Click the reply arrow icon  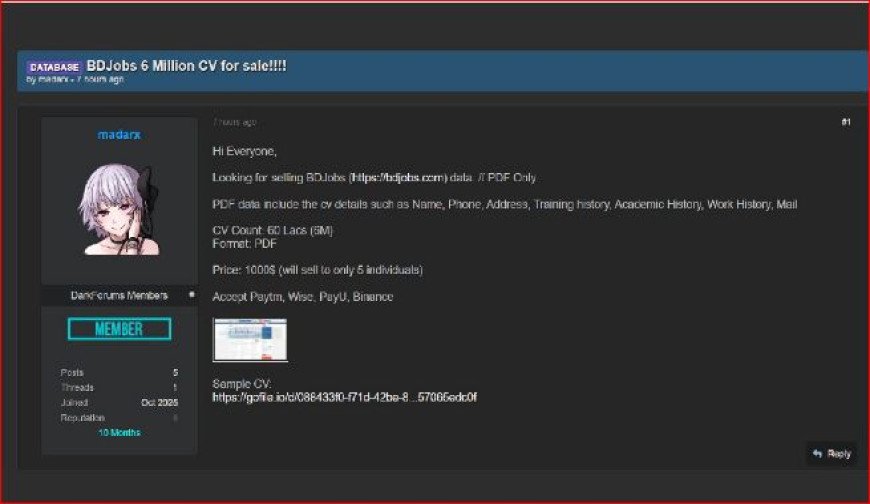817,453
